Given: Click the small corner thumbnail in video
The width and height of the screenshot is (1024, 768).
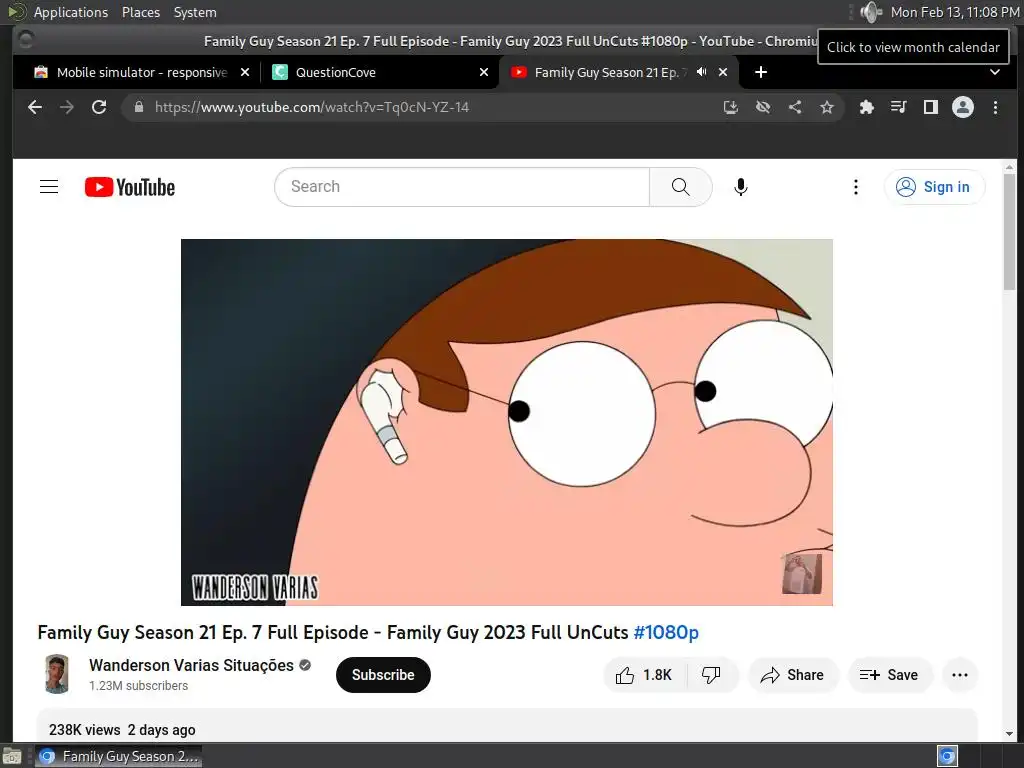Looking at the screenshot, I should 802,573.
